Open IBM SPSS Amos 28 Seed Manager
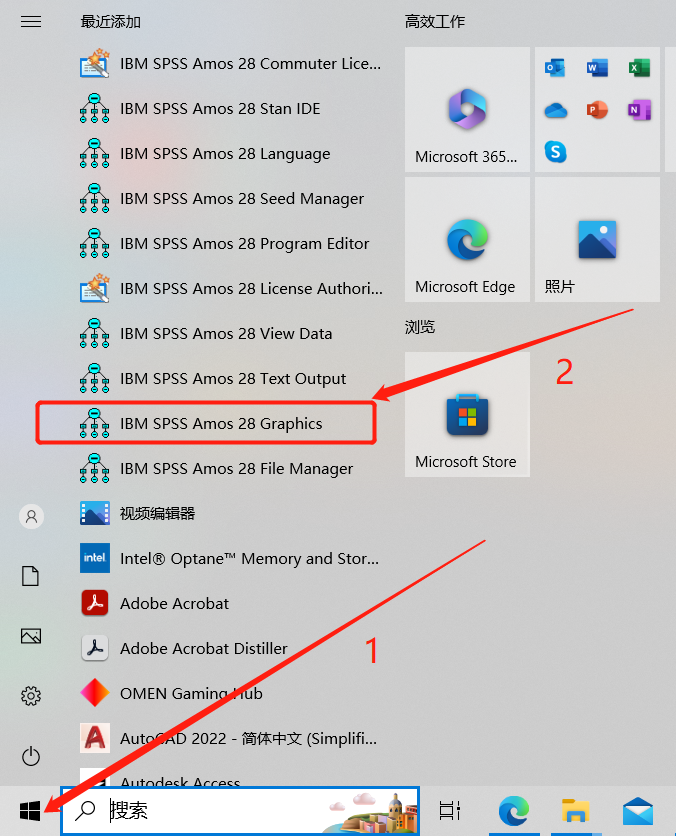This screenshot has width=676, height=836. (241, 199)
